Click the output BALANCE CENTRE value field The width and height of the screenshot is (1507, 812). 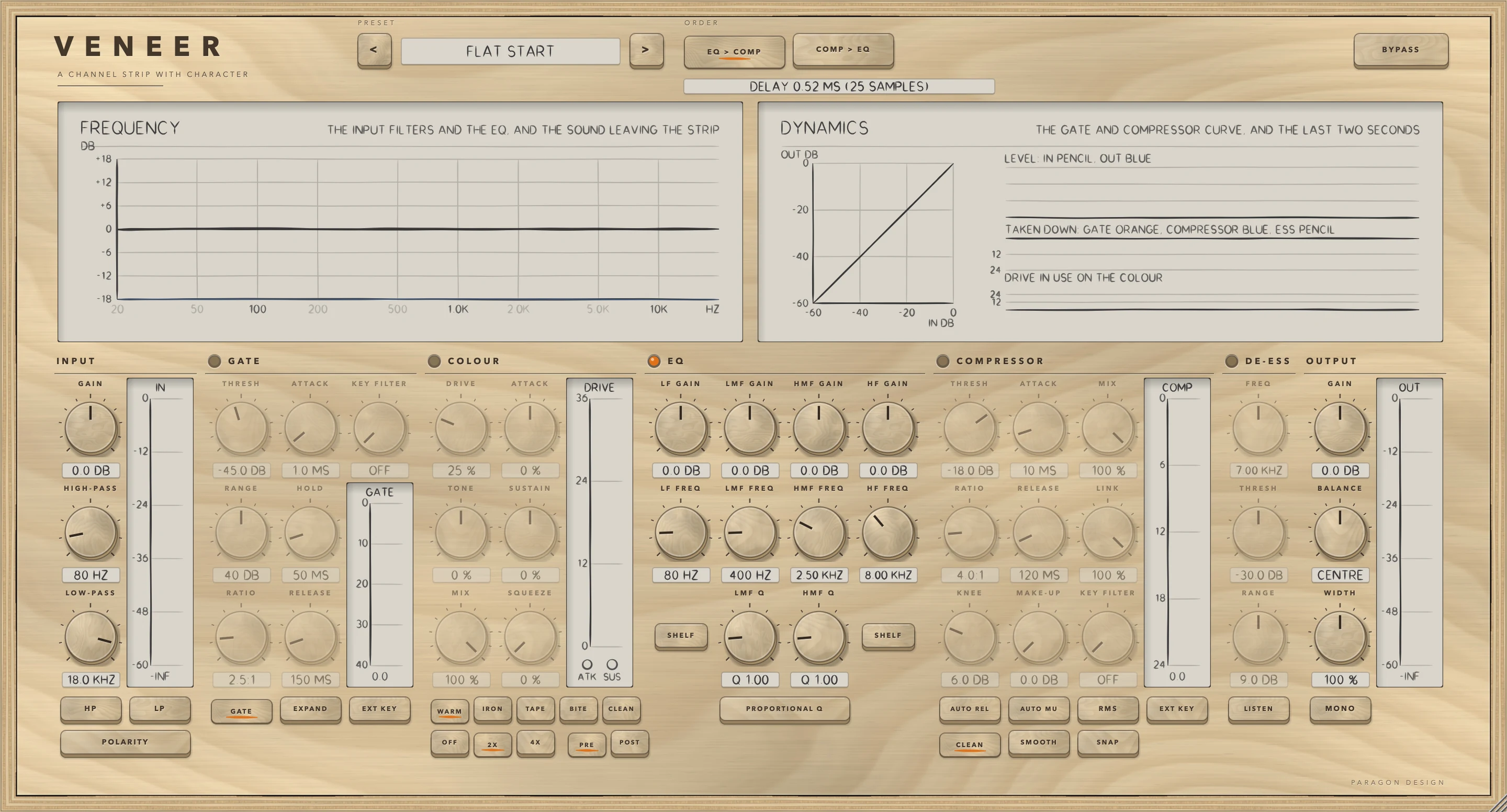1340,575
